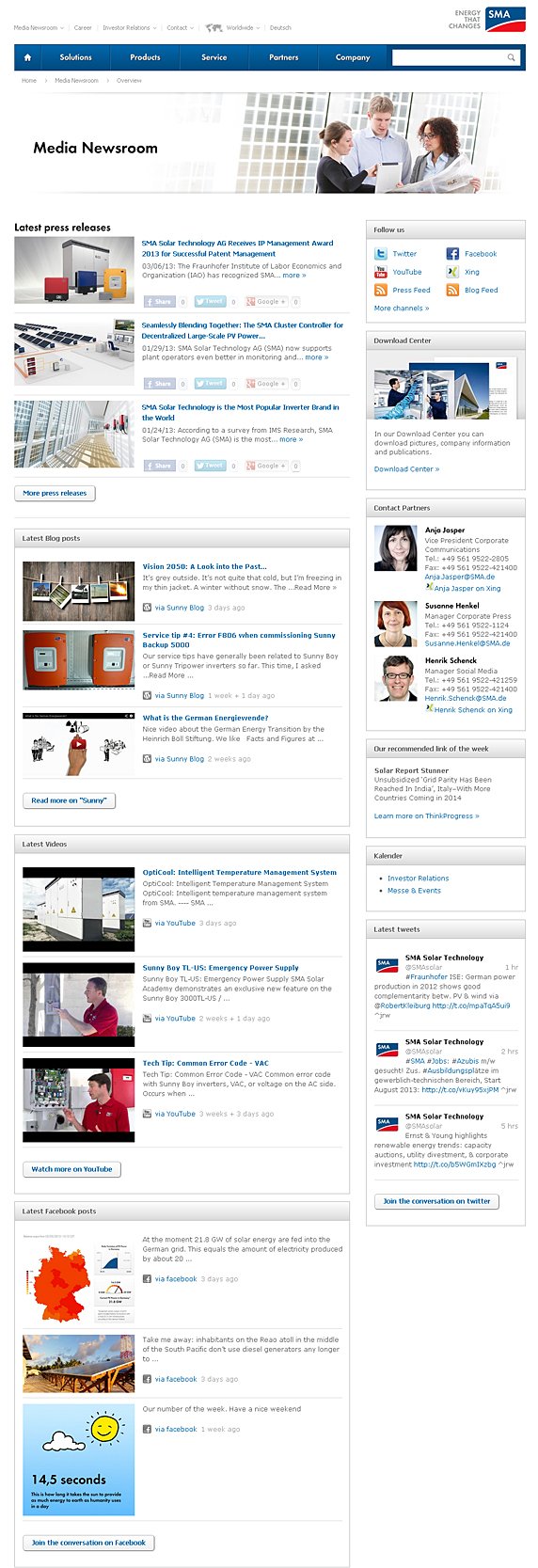Open Vision 2050 blog post title
This screenshot has width=538, height=1568.
click(204, 566)
